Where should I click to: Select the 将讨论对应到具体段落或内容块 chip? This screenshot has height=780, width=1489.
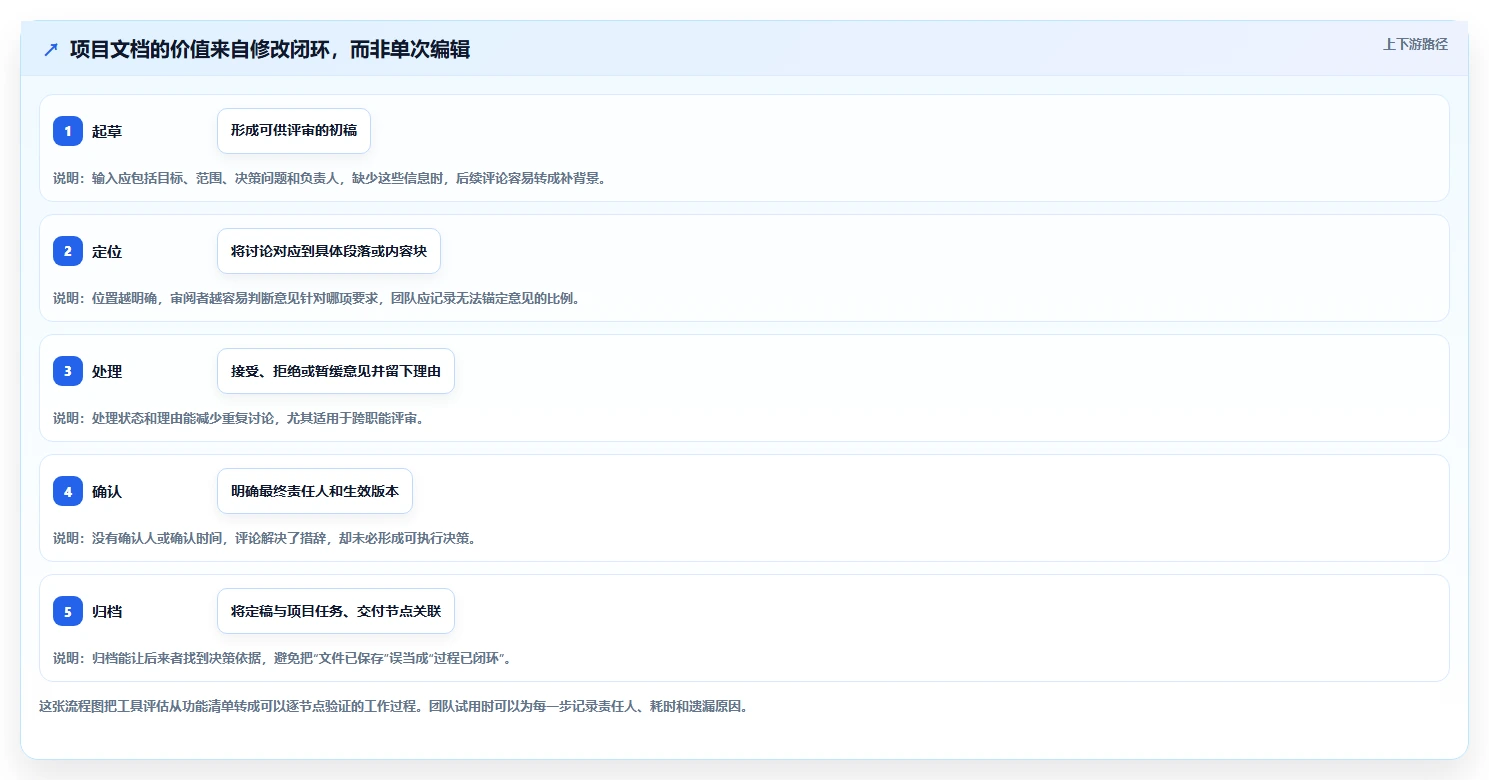(x=329, y=251)
